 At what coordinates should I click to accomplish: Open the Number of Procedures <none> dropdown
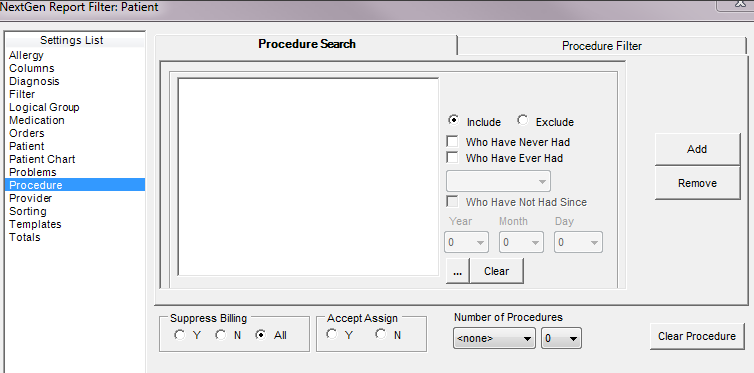(x=494, y=338)
